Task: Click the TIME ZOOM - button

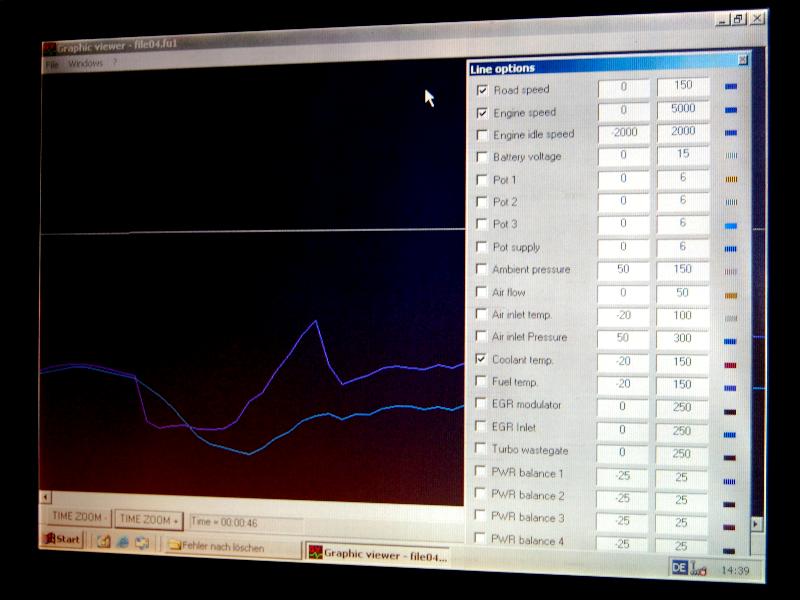Action: click(x=76, y=518)
